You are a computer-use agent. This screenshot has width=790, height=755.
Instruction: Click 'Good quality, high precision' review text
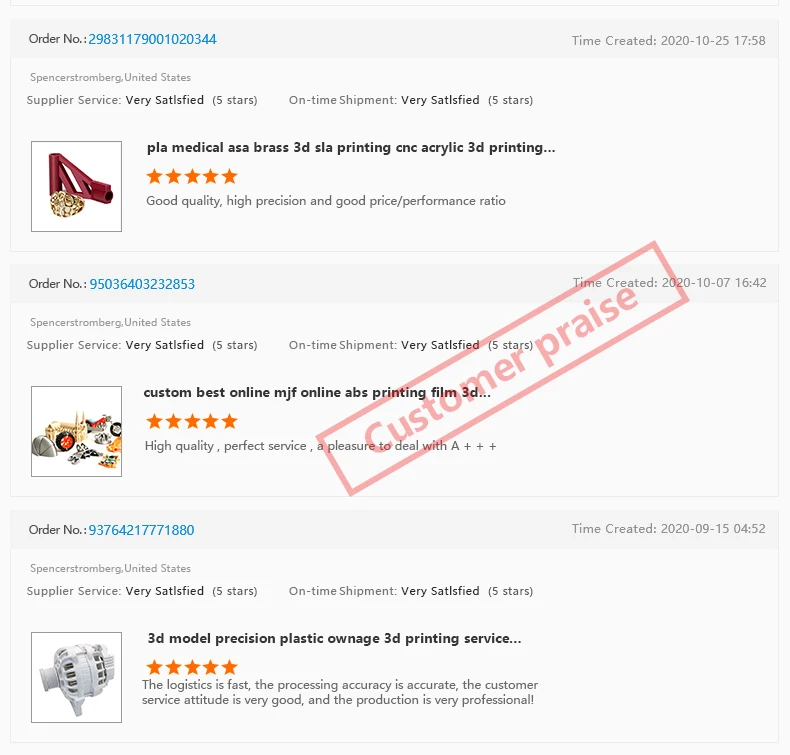click(326, 201)
